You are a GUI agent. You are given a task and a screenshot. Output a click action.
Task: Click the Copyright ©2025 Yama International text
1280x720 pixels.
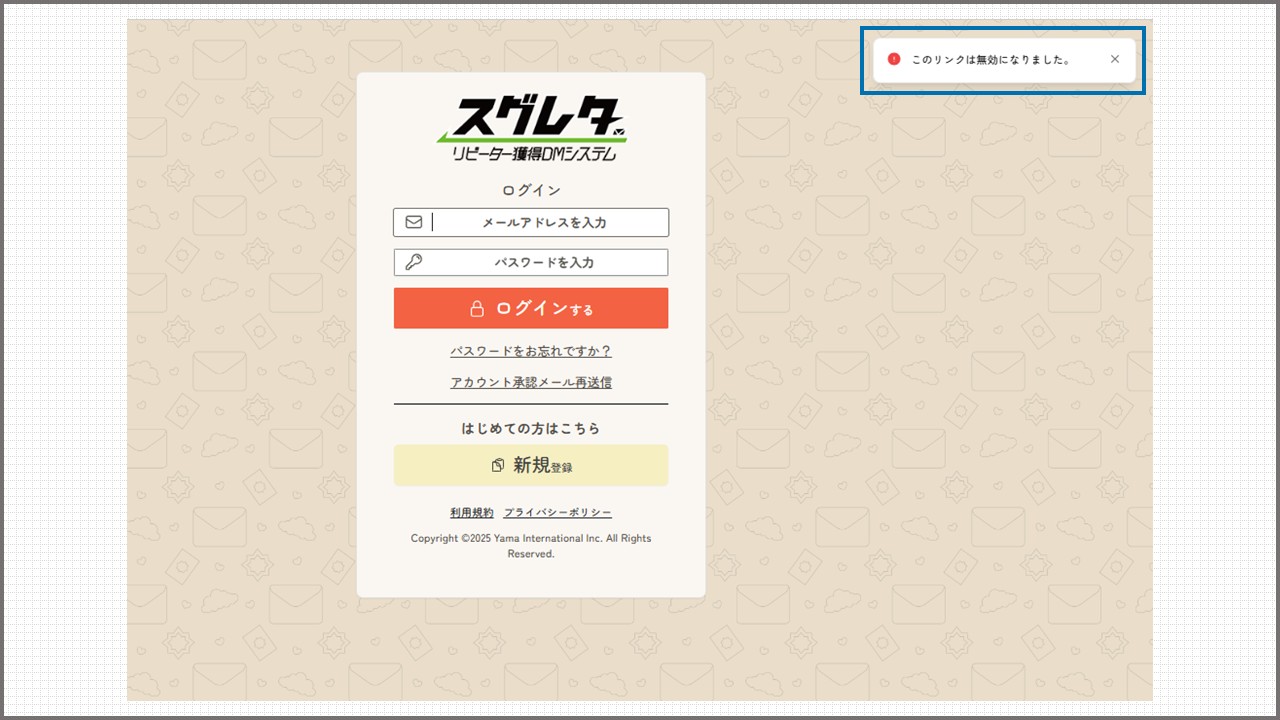pyautogui.click(x=531, y=546)
